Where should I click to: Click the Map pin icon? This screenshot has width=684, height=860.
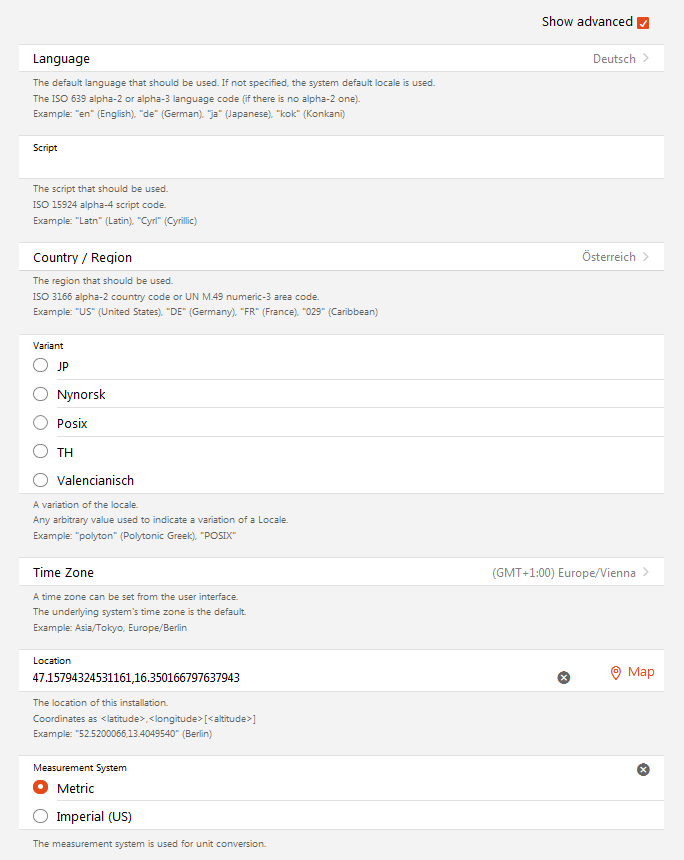[x=616, y=673]
